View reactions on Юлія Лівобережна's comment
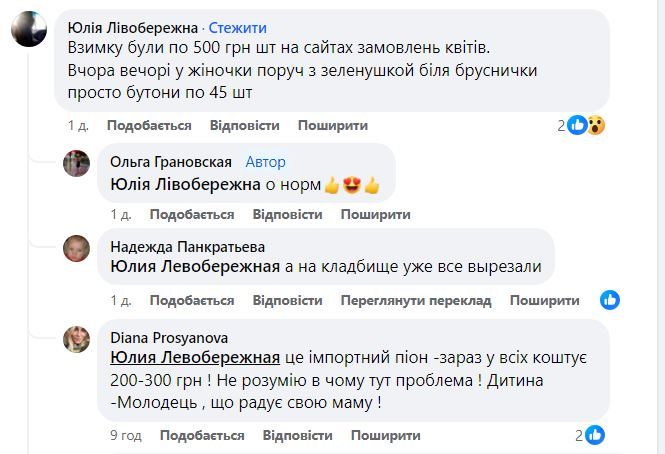Image resolution: width=665 pixels, height=454 pixels. pos(587,125)
